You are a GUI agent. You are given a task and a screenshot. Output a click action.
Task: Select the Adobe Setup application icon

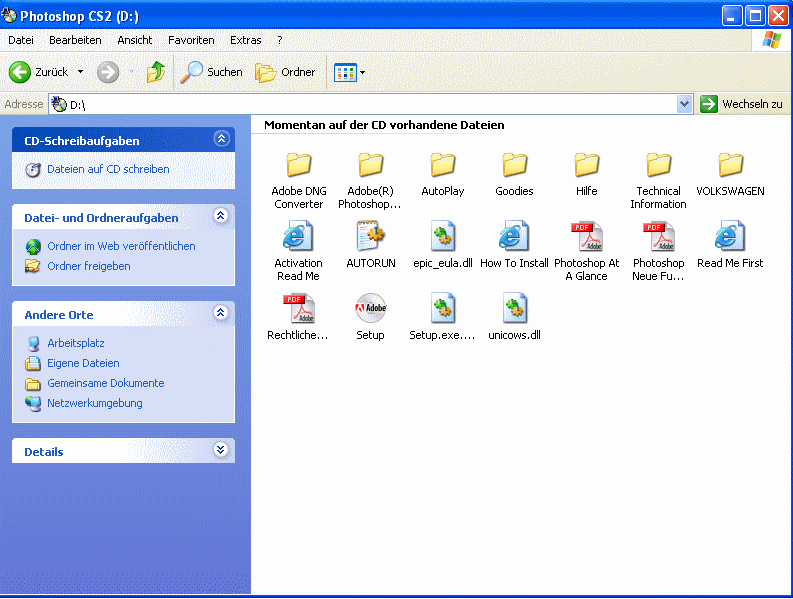click(371, 308)
